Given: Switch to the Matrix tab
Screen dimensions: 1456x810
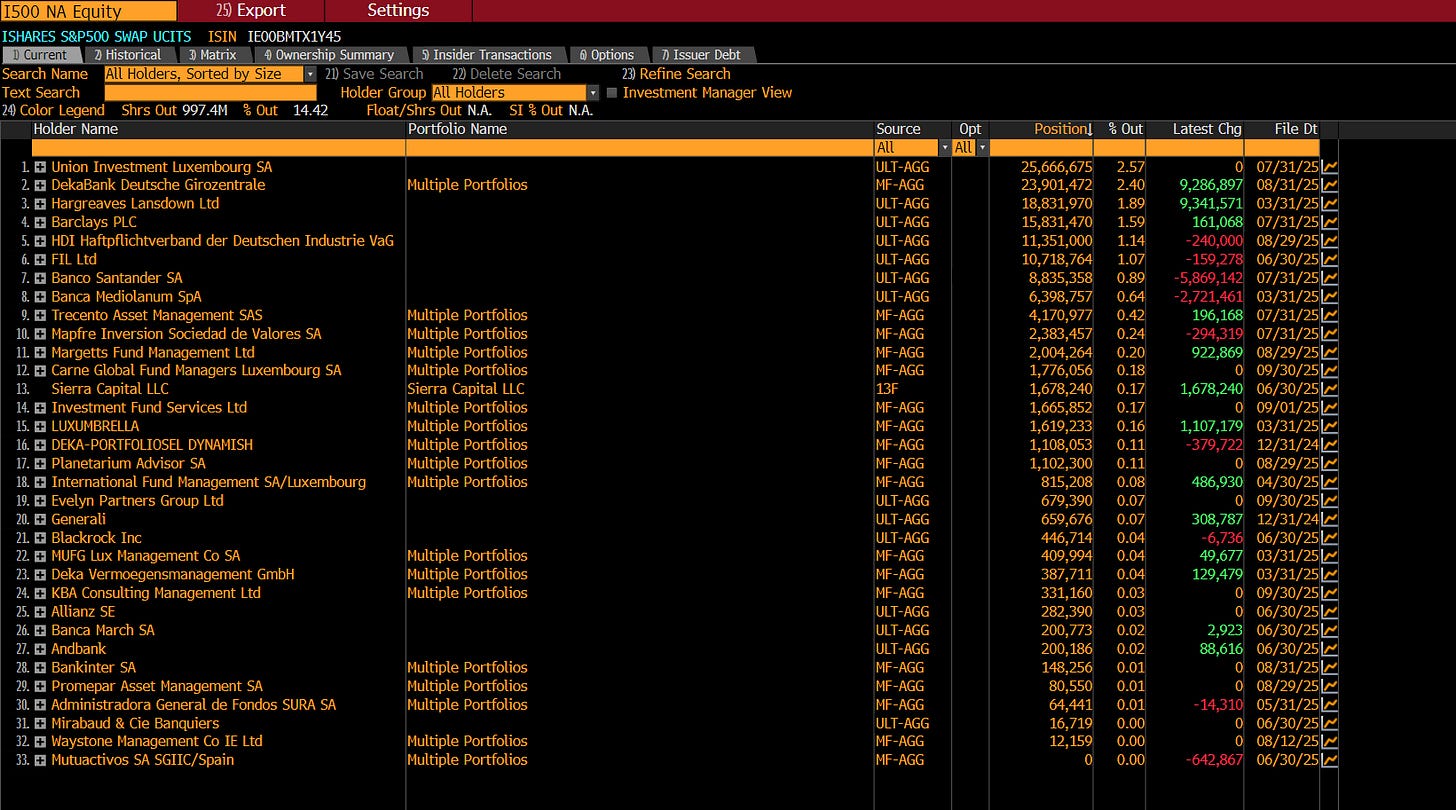Looking at the screenshot, I should pyautogui.click(x=212, y=55).
